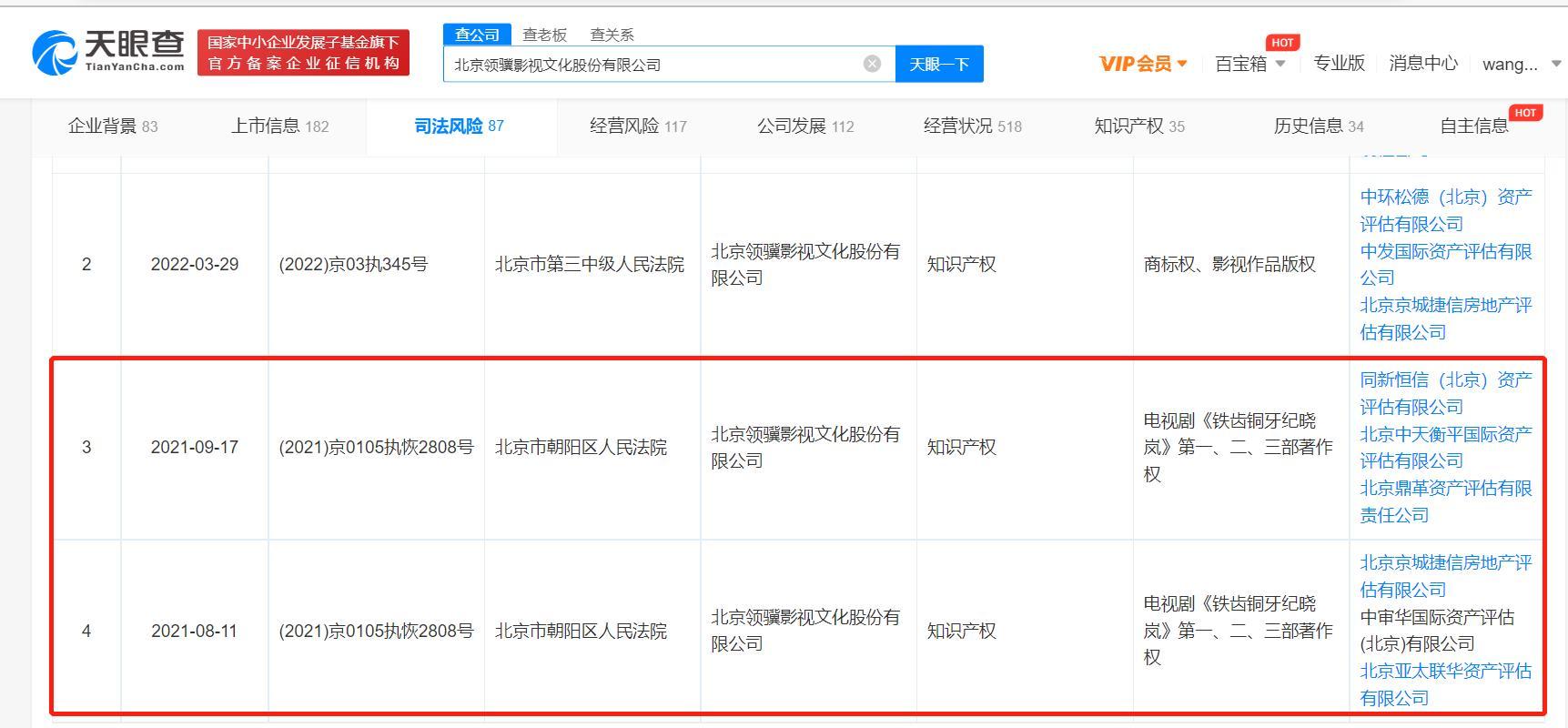The height and width of the screenshot is (728, 1568).
Task: Click row number 4 cell
Action: (86, 631)
